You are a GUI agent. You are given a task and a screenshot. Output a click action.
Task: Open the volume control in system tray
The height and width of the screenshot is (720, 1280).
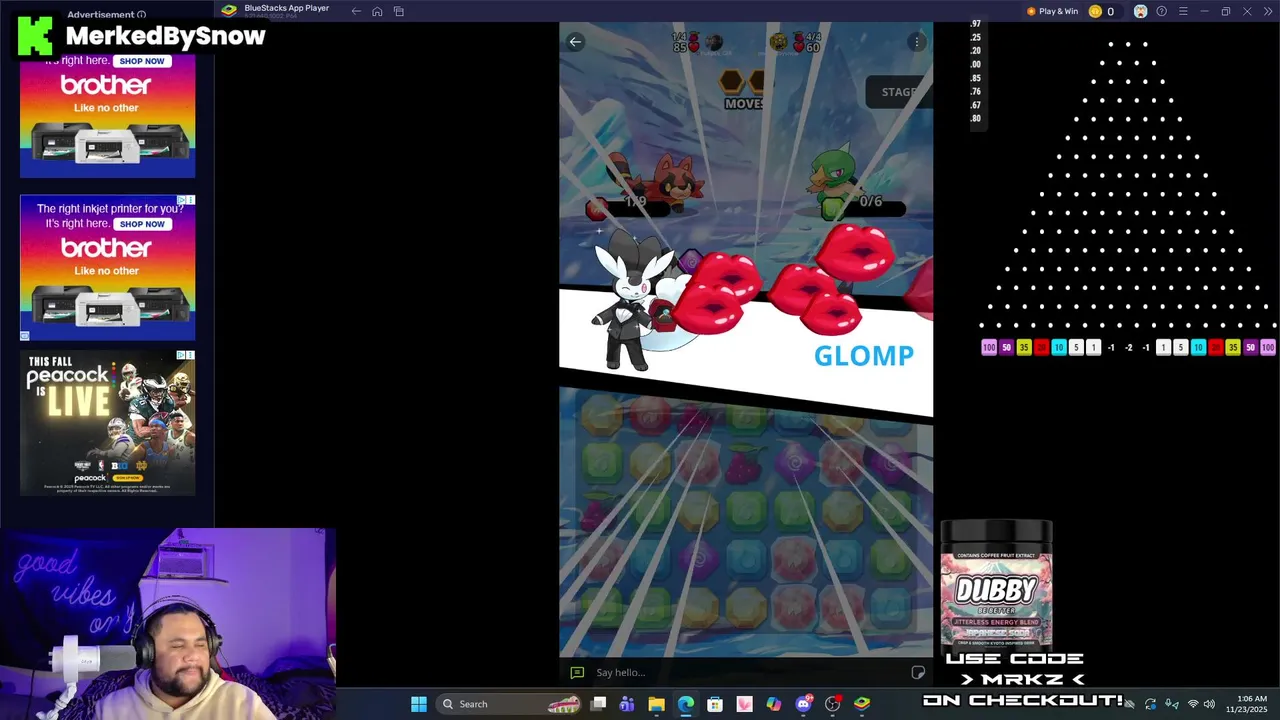pyautogui.click(x=1209, y=704)
